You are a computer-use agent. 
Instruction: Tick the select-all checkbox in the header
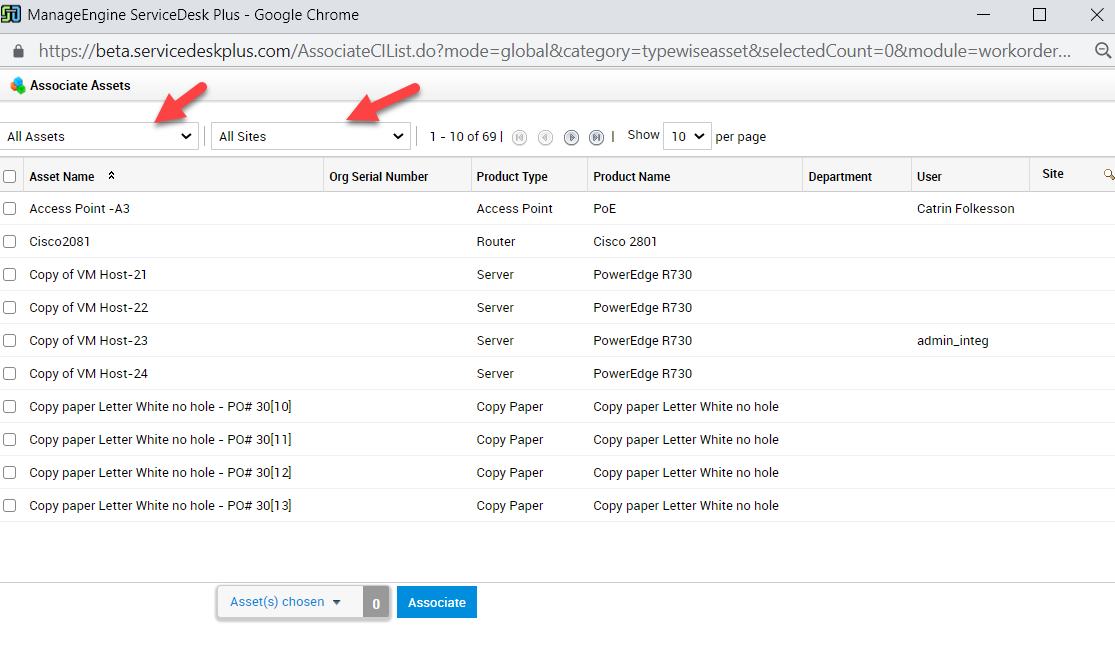[x=9, y=176]
